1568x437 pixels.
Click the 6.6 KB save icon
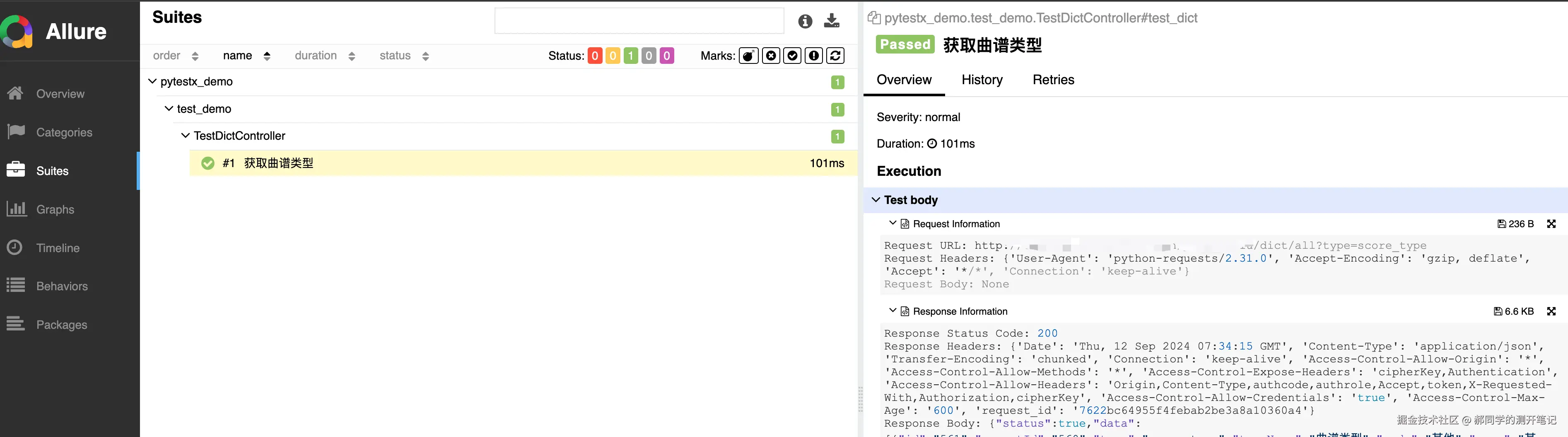pyautogui.click(x=1498, y=311)
